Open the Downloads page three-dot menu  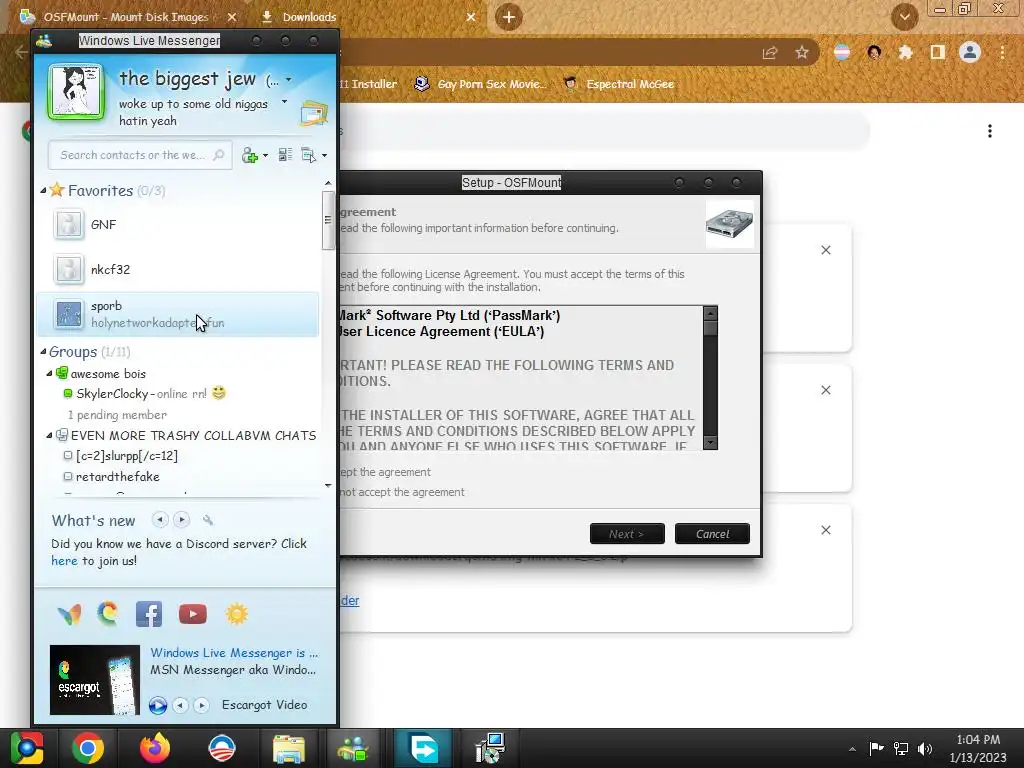click(x=990, y=131)
